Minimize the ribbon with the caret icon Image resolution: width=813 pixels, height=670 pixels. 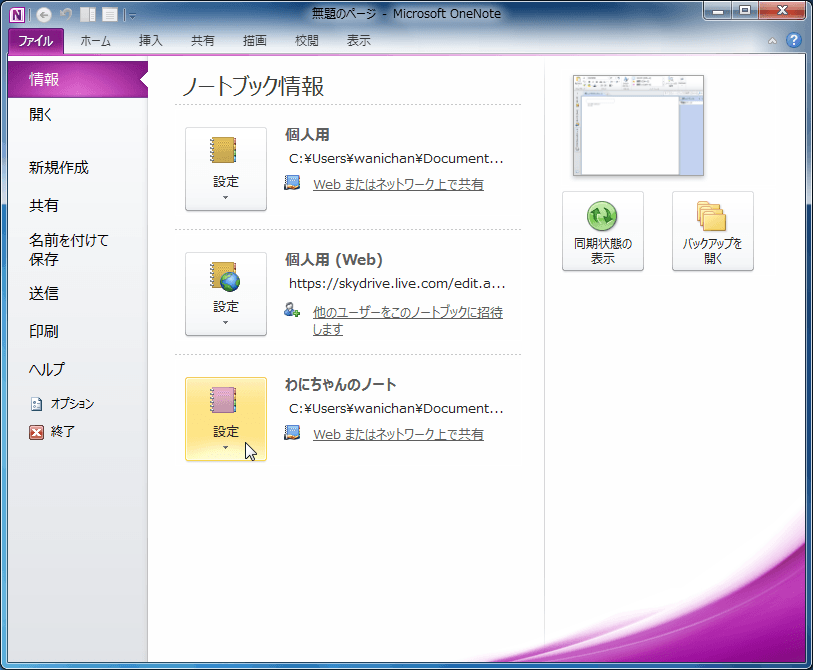pos(772,40)
